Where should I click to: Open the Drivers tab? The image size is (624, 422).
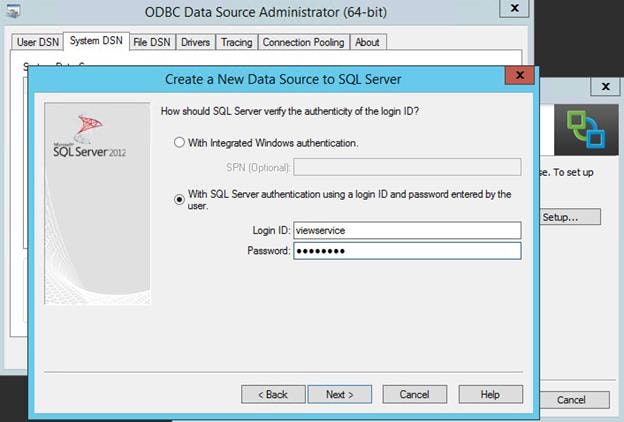coord(195,42)
